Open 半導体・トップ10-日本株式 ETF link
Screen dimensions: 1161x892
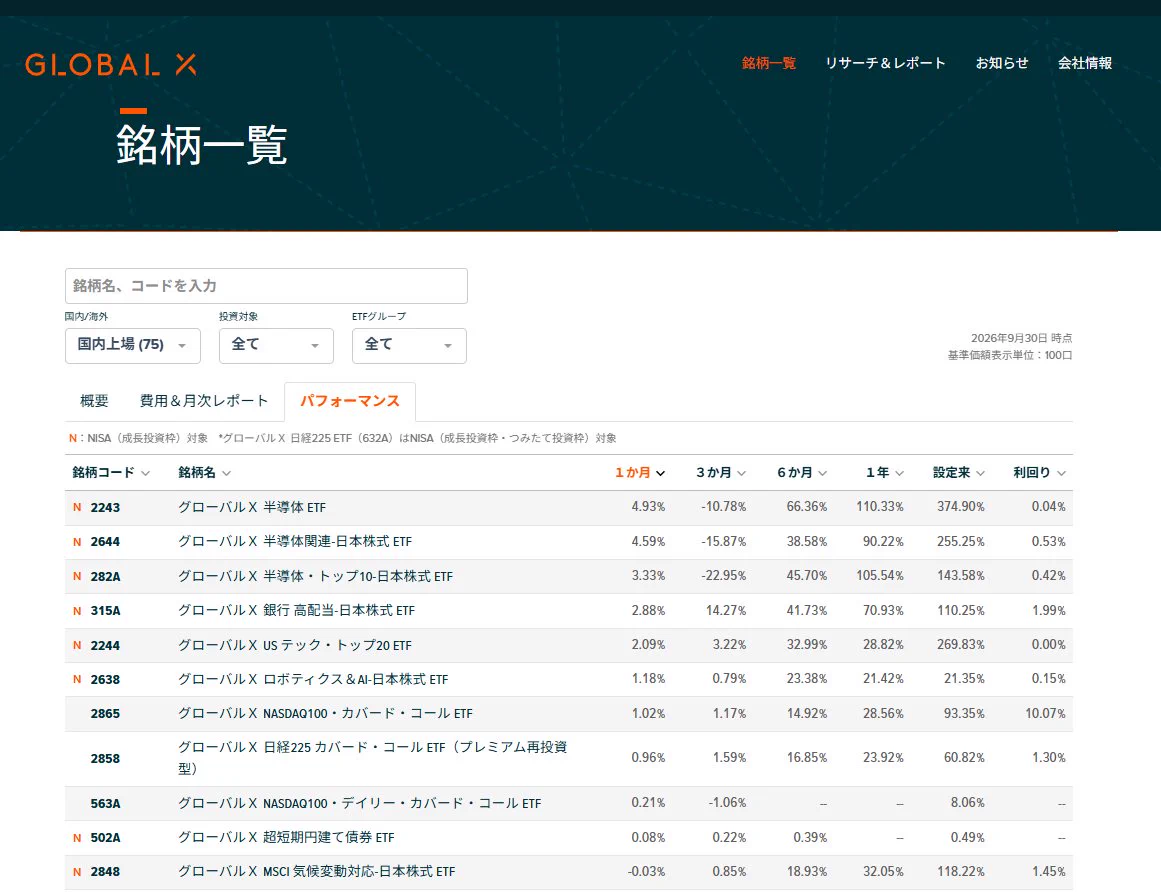(315, 577)
